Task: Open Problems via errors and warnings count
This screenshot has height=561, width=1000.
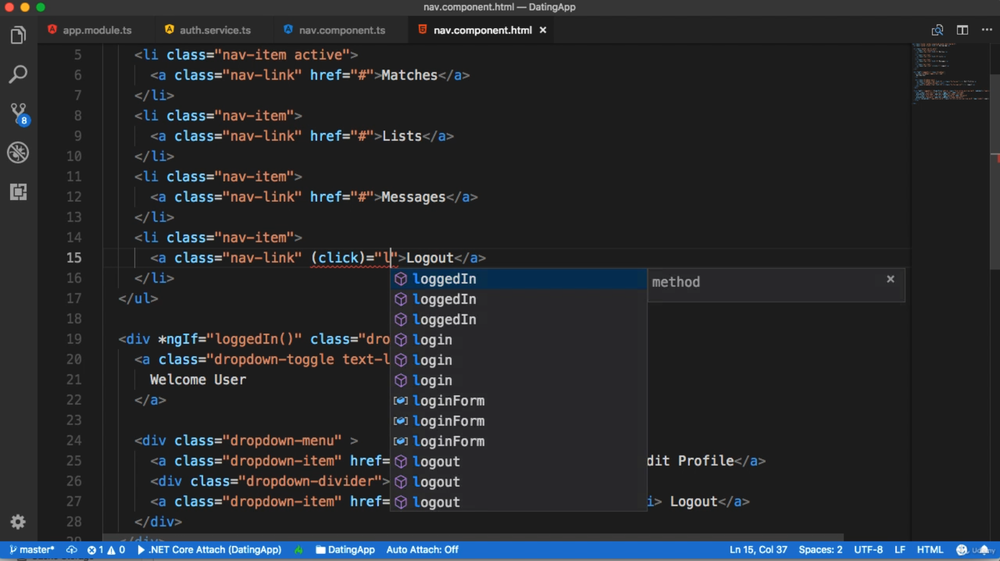Action: (106, 550)
